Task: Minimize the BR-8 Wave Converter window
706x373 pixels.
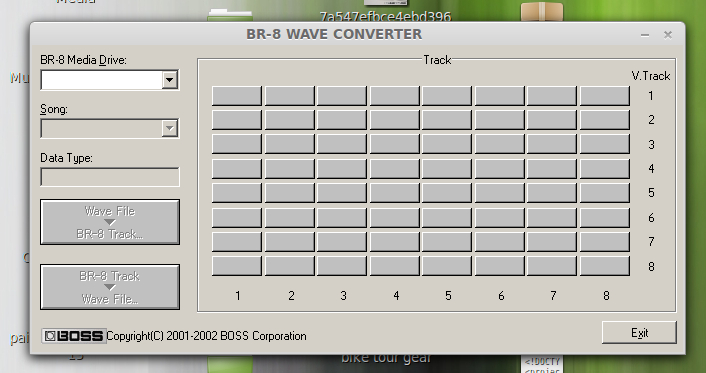Action: click(x=645, y=35)
